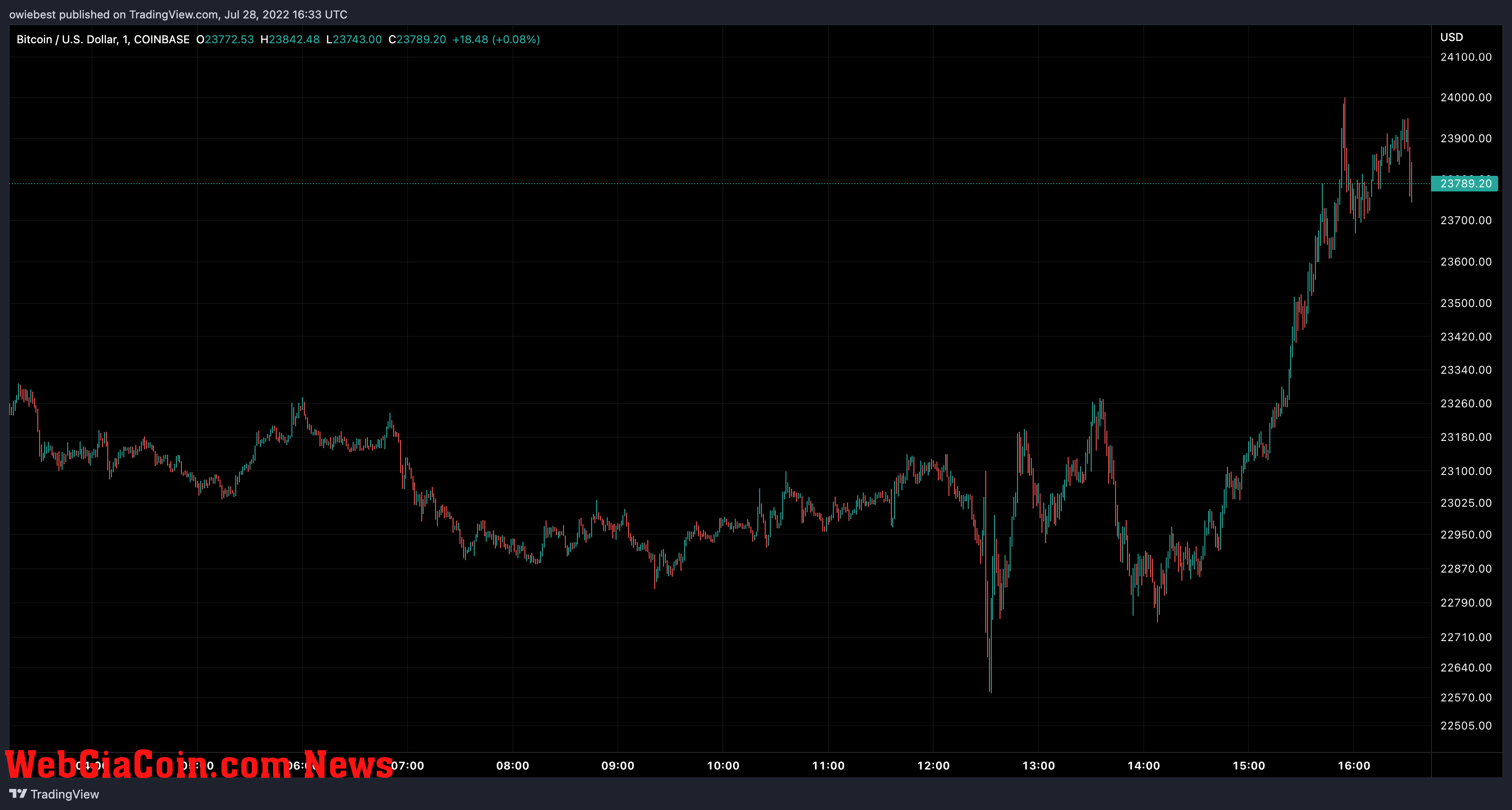Click the 23600.00 price axis label
Image resolution: width=1512 pixels, height=810 pixels.
click(x=1465, y=261)
